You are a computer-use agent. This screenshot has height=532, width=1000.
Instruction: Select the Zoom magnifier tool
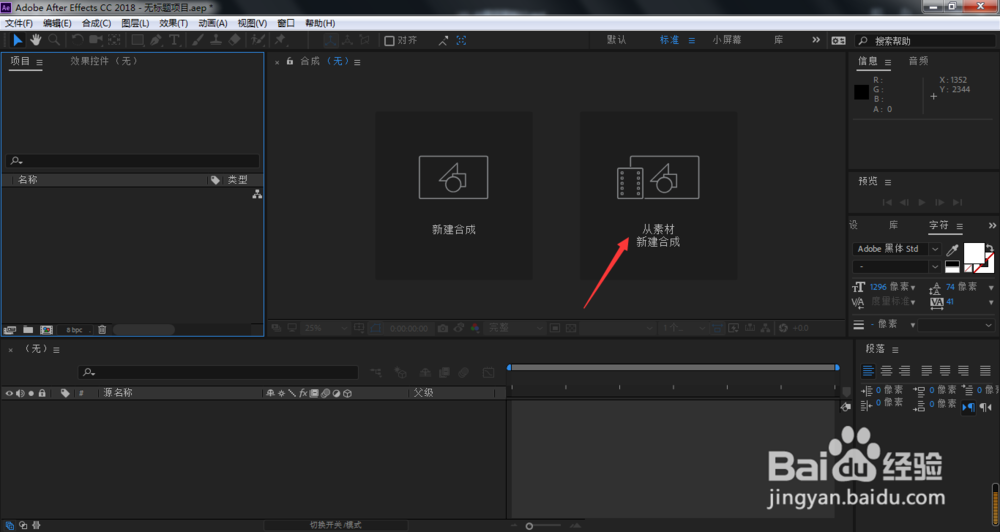54,40
